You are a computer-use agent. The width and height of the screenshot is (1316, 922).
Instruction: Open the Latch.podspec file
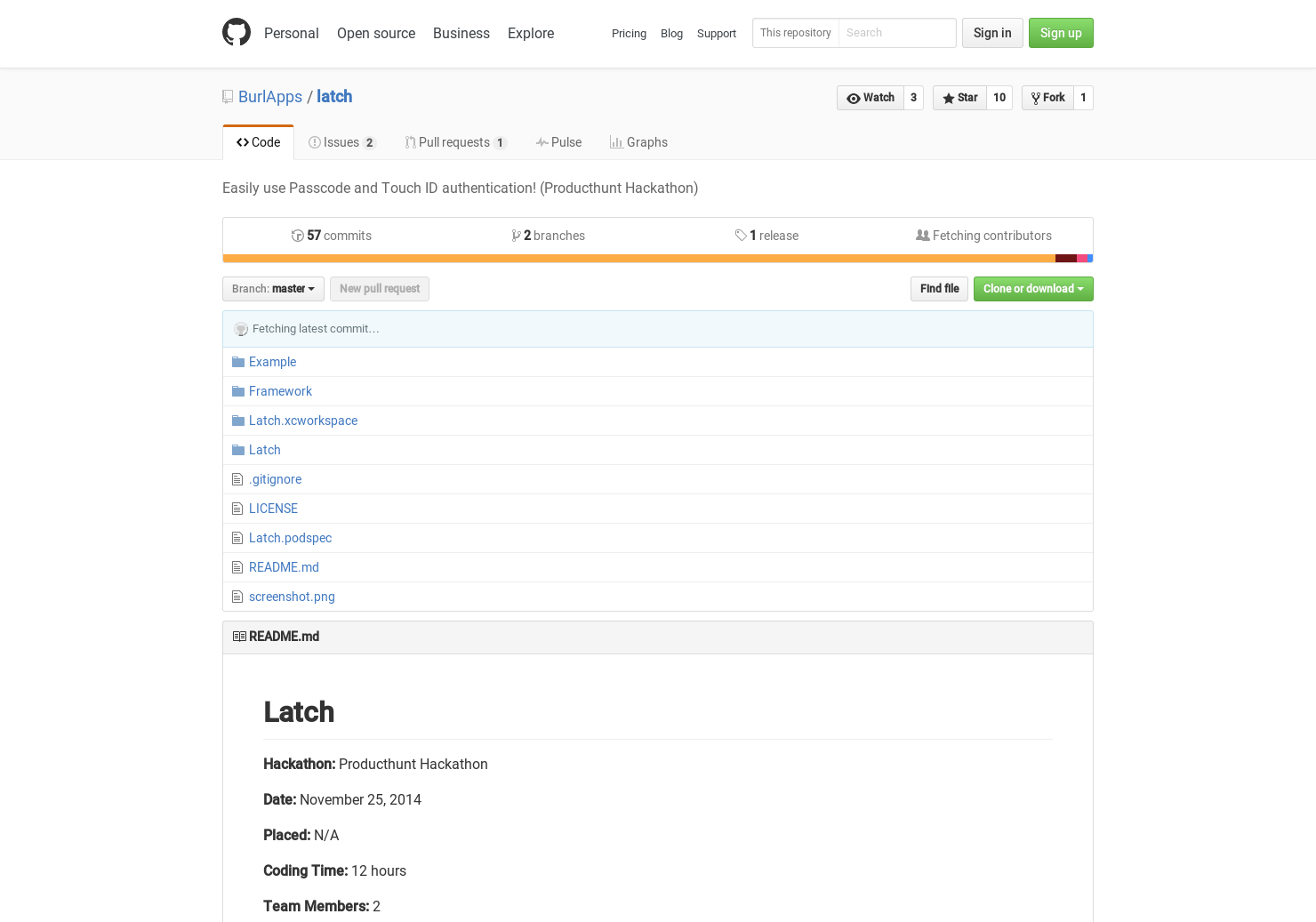[290, 538]
